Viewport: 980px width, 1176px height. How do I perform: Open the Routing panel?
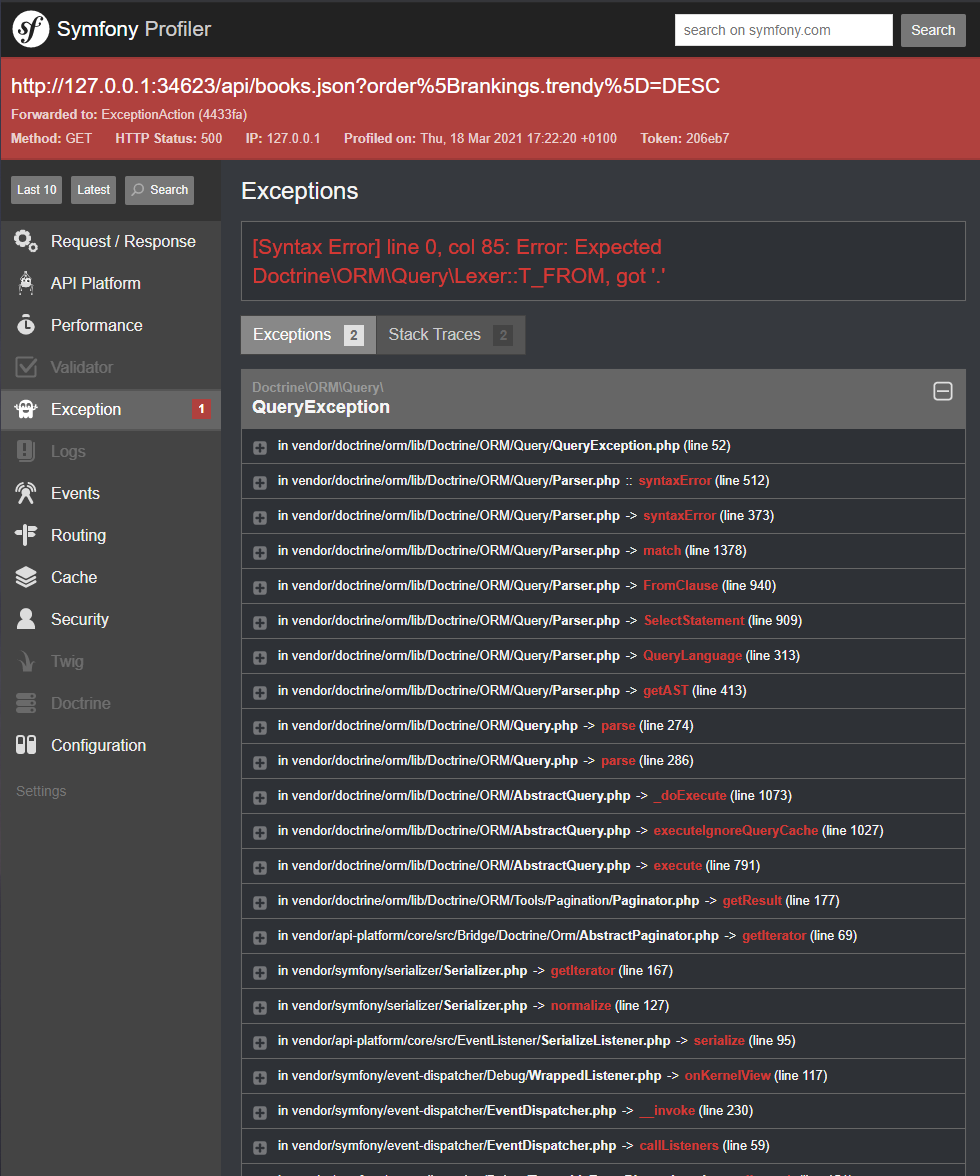coord(111,536)
